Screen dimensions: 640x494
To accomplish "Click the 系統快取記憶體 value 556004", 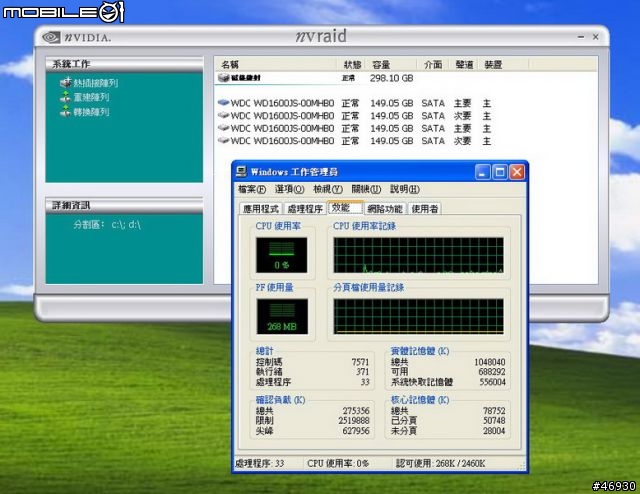I will [493, 382].
